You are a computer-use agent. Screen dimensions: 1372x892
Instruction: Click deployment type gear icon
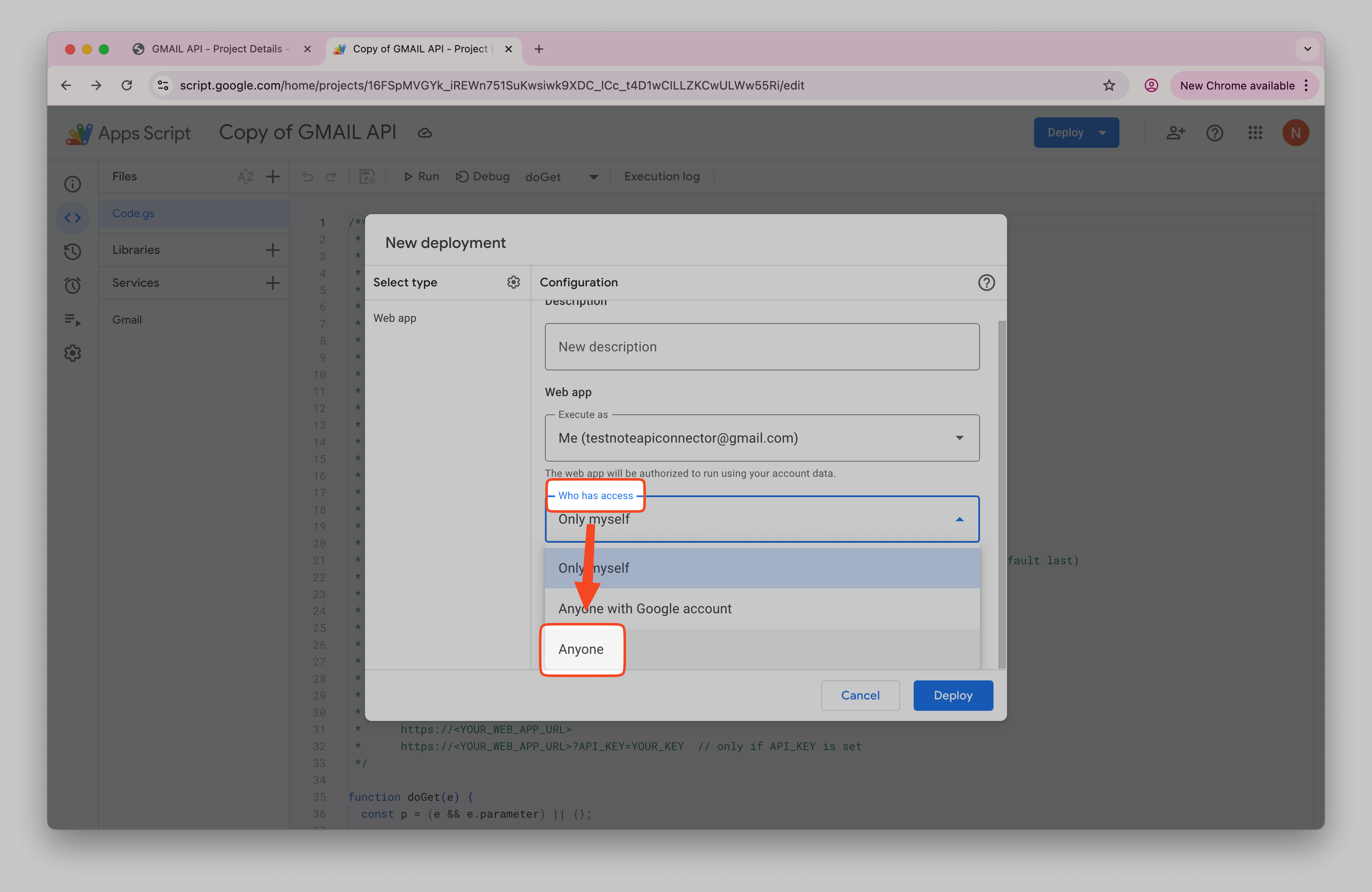(513, 283)
